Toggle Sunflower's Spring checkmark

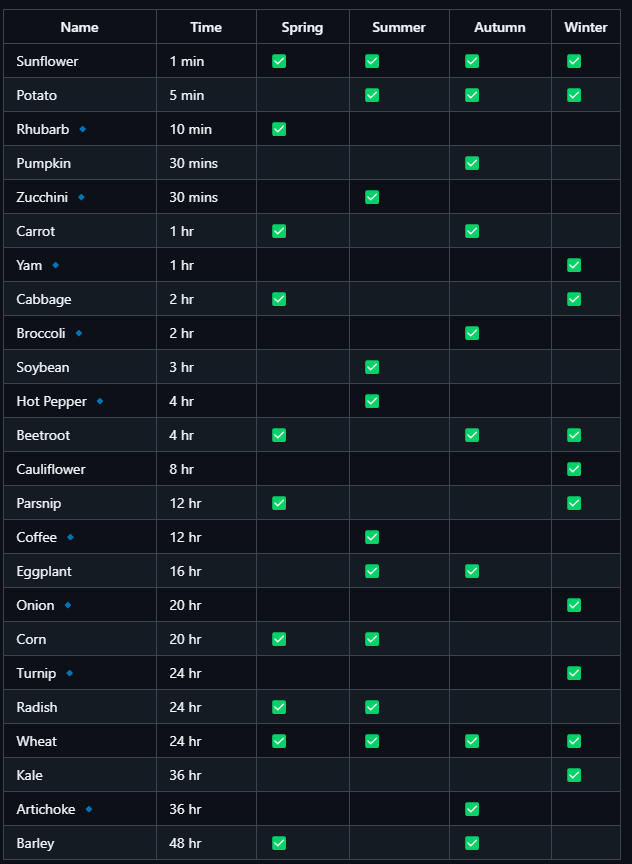(279, 61)
